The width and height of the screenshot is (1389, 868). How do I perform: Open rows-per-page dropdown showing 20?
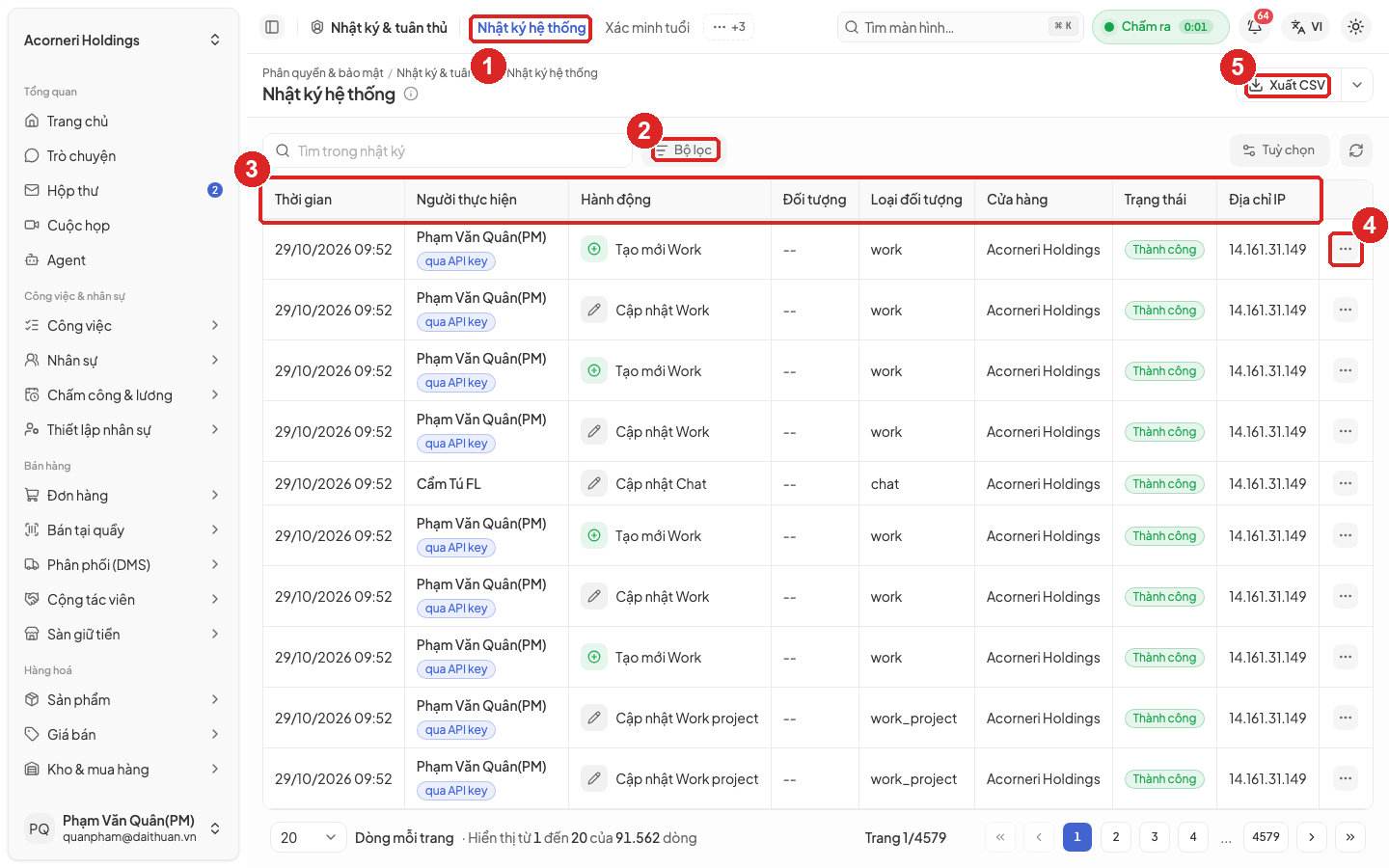point(309,837)
